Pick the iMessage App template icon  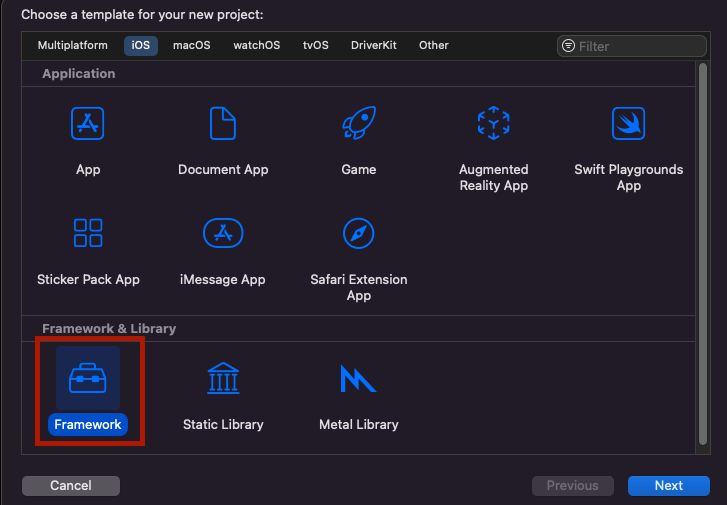pos(223,233)
